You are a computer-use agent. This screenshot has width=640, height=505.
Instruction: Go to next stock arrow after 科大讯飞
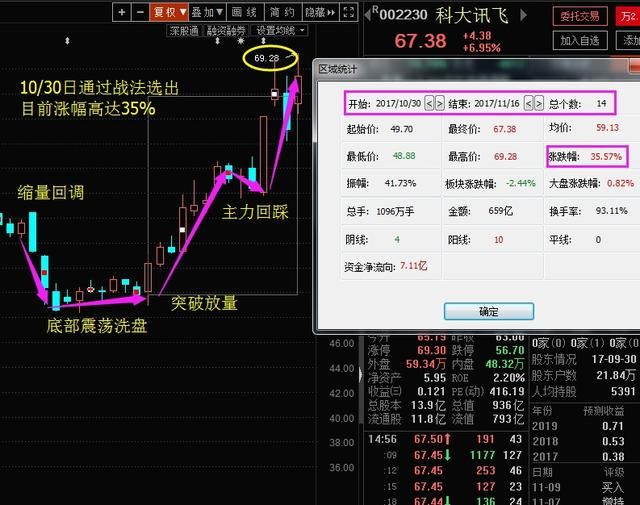tap(523, 16)
